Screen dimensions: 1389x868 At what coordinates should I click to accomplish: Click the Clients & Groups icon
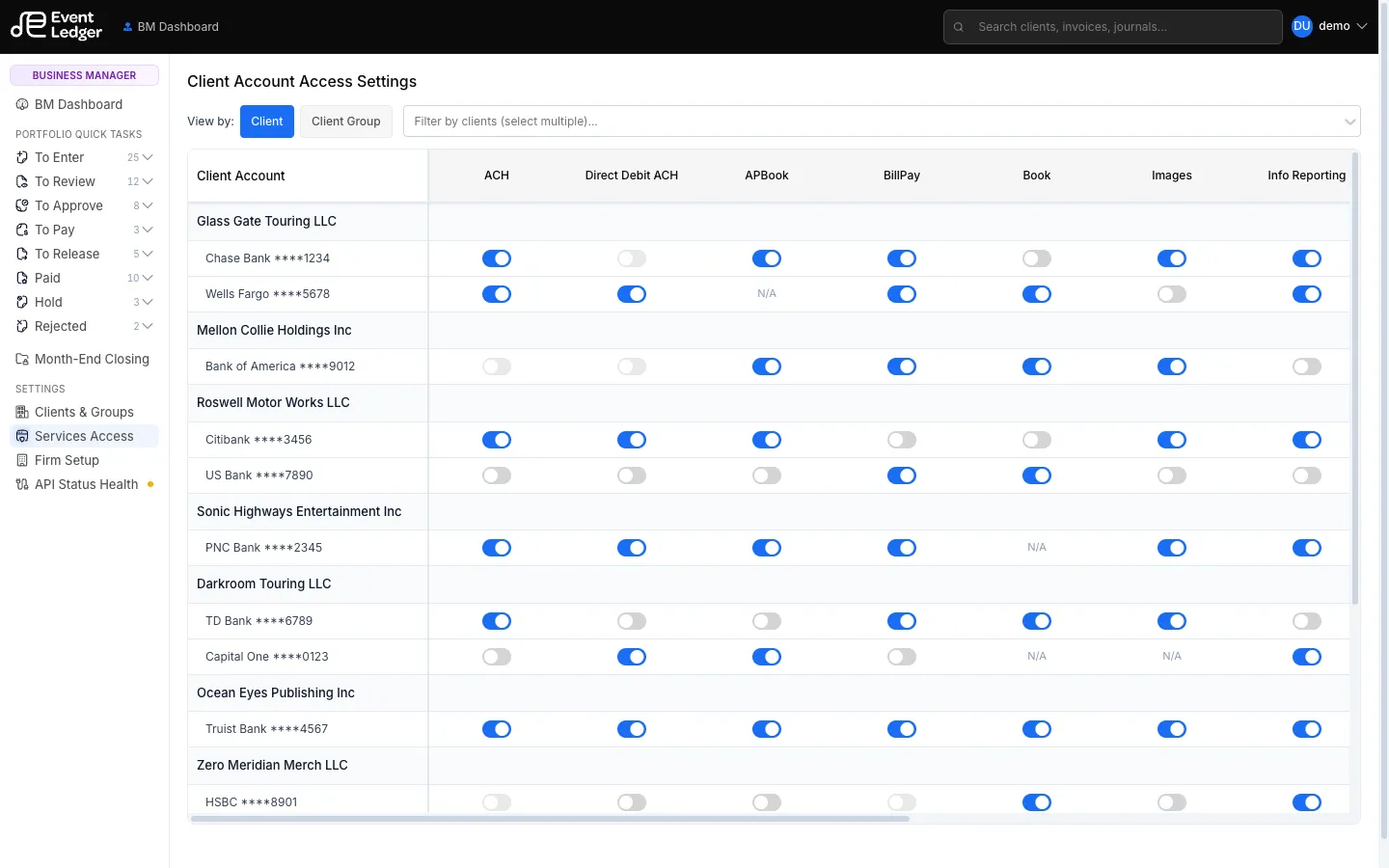pyautogui.click(x=22, y=412)
